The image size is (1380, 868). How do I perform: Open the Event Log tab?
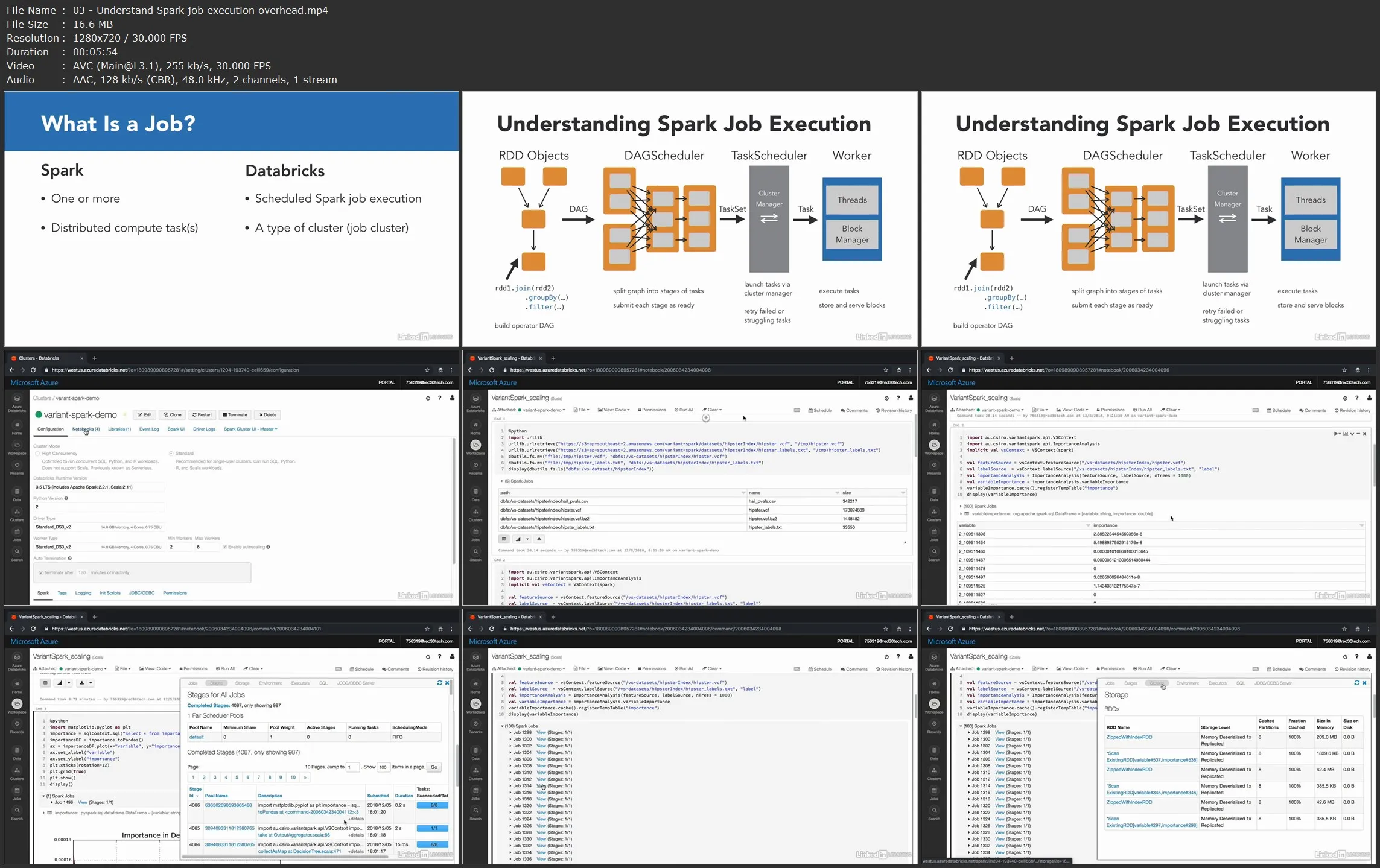coord(149,429)
